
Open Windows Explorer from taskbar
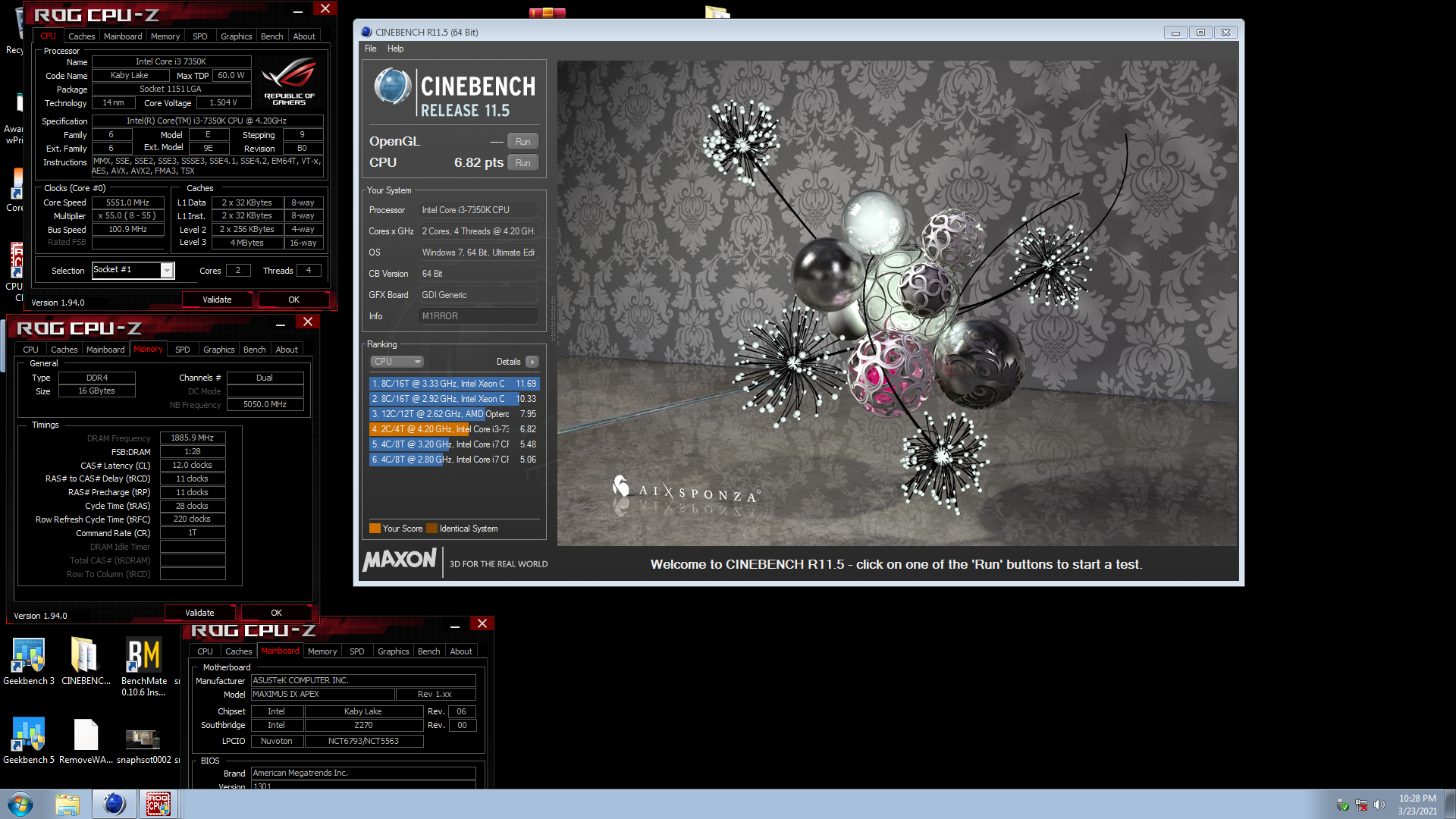[67, 804]
